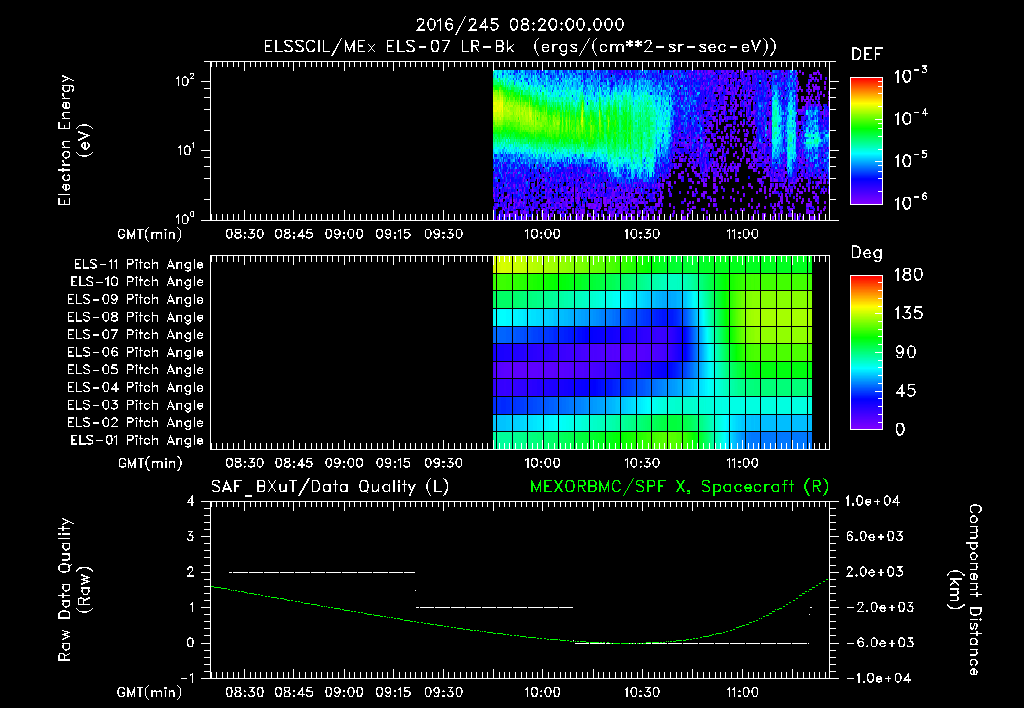This screenshot has width=1024, height=708.
Task: Select the ELS-02 Pitch Angle row label
Action: (x=136, y=423)
